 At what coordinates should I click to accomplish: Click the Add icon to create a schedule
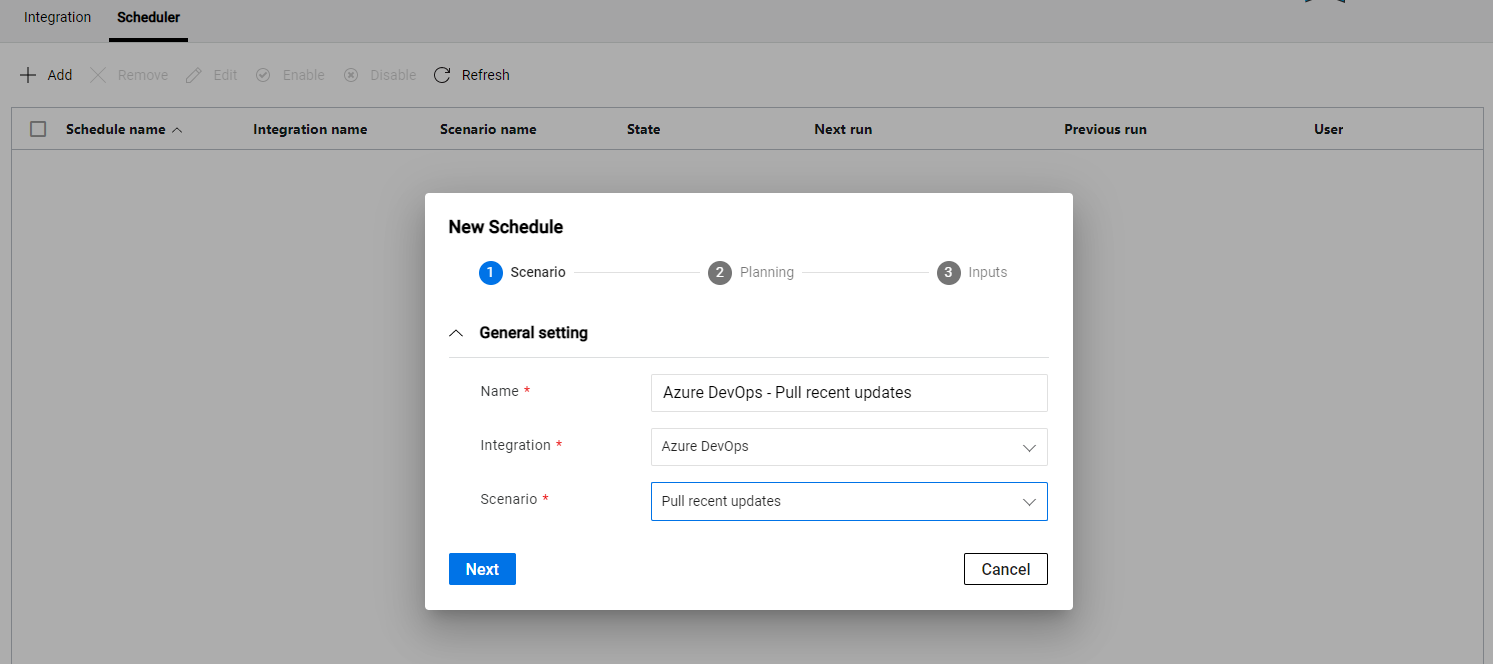click(x=28, y=74)
